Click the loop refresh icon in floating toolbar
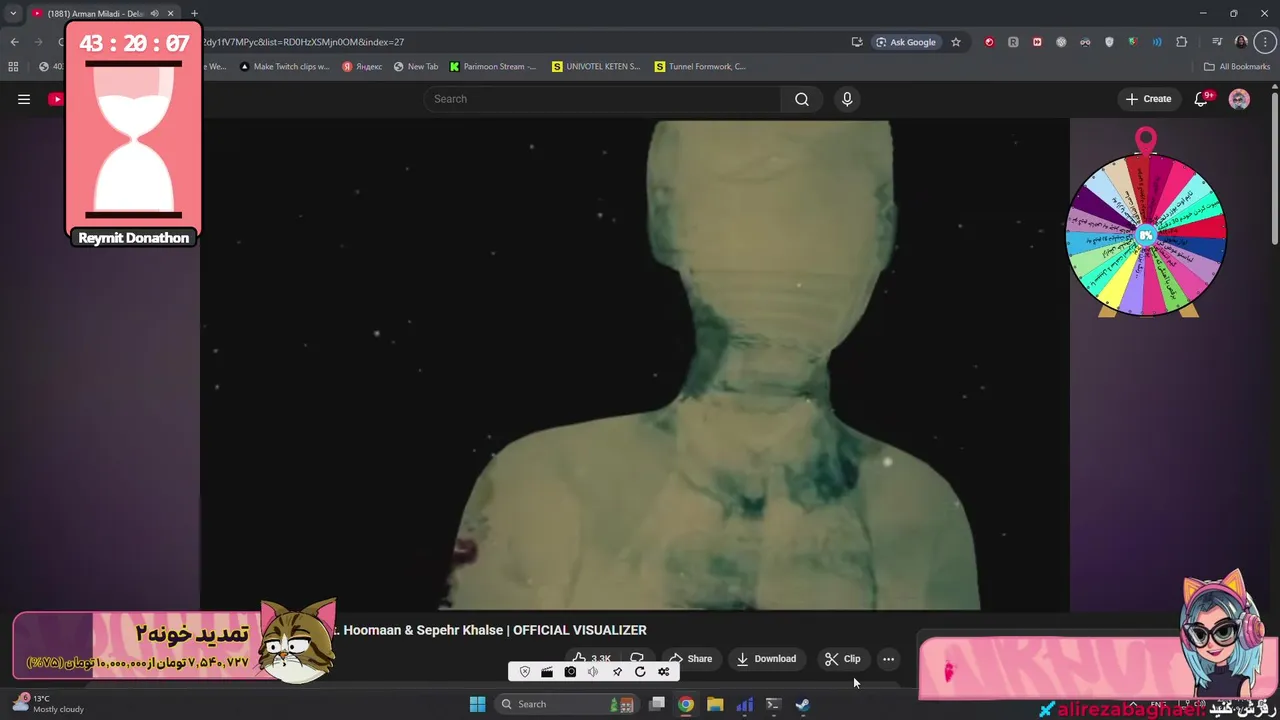The width and height of the screenshot is (1280, 720). [x=640, y=672]
